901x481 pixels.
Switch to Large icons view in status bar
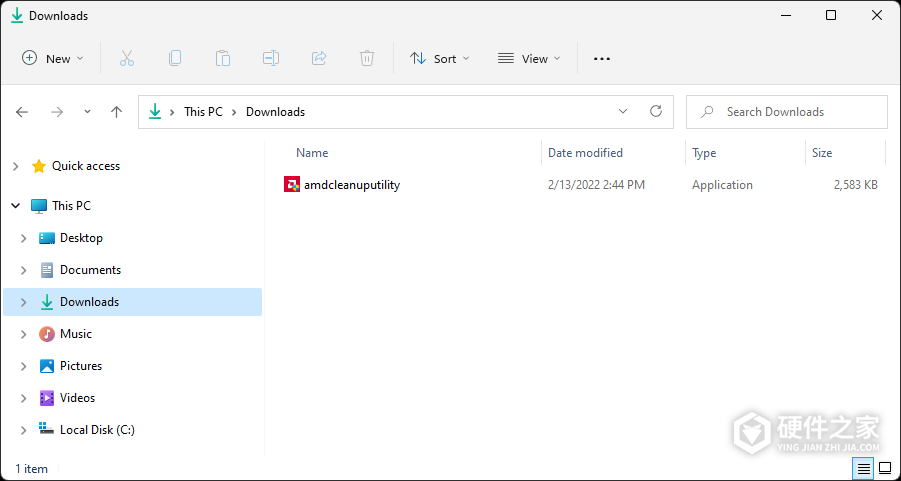click(x=885, y=469)
